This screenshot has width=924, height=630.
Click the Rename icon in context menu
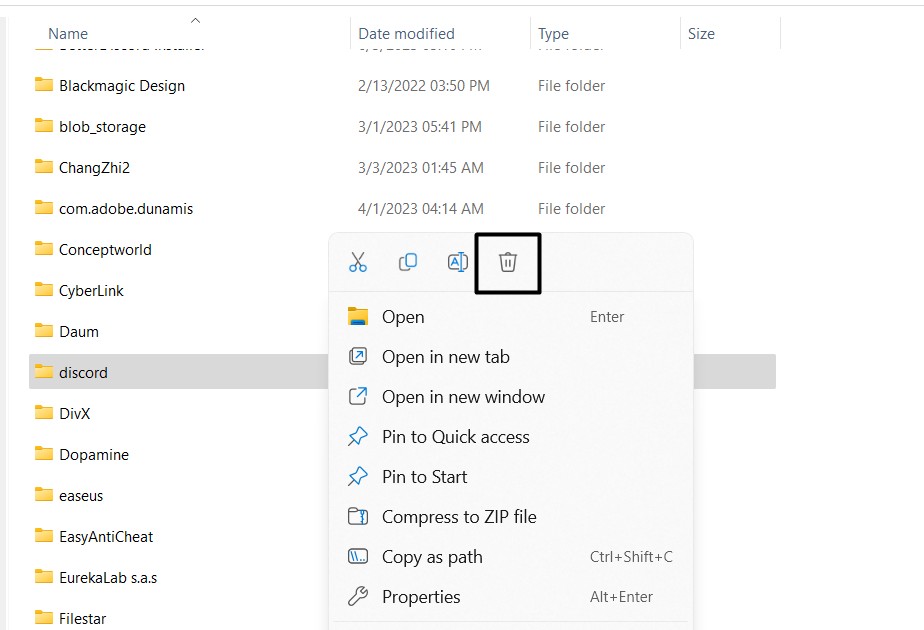[x=457, y=262]
